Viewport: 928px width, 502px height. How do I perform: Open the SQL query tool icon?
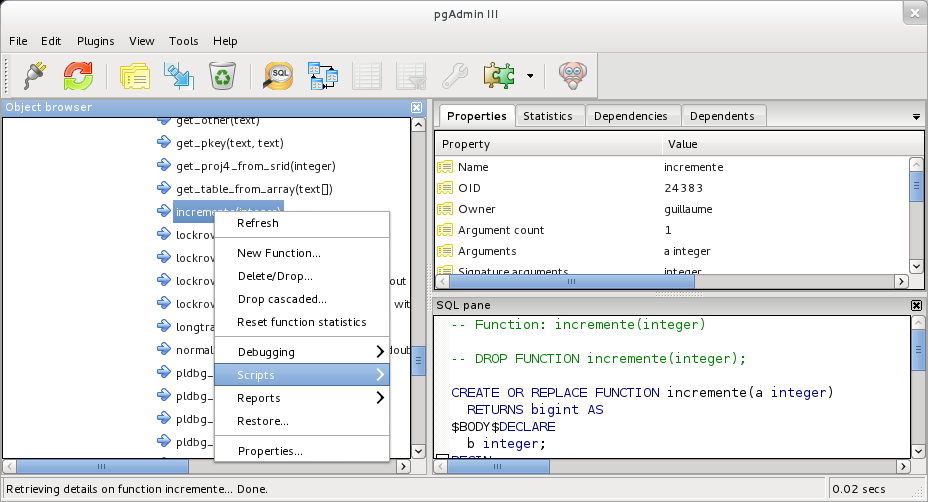[x=278, y=76]
